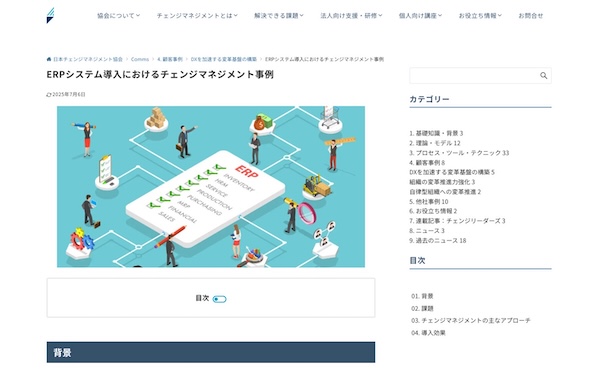The width and height of the screenshot is (600, 374).
Task: Jump to 04. 導入効果 section
Action: (428, 333)
